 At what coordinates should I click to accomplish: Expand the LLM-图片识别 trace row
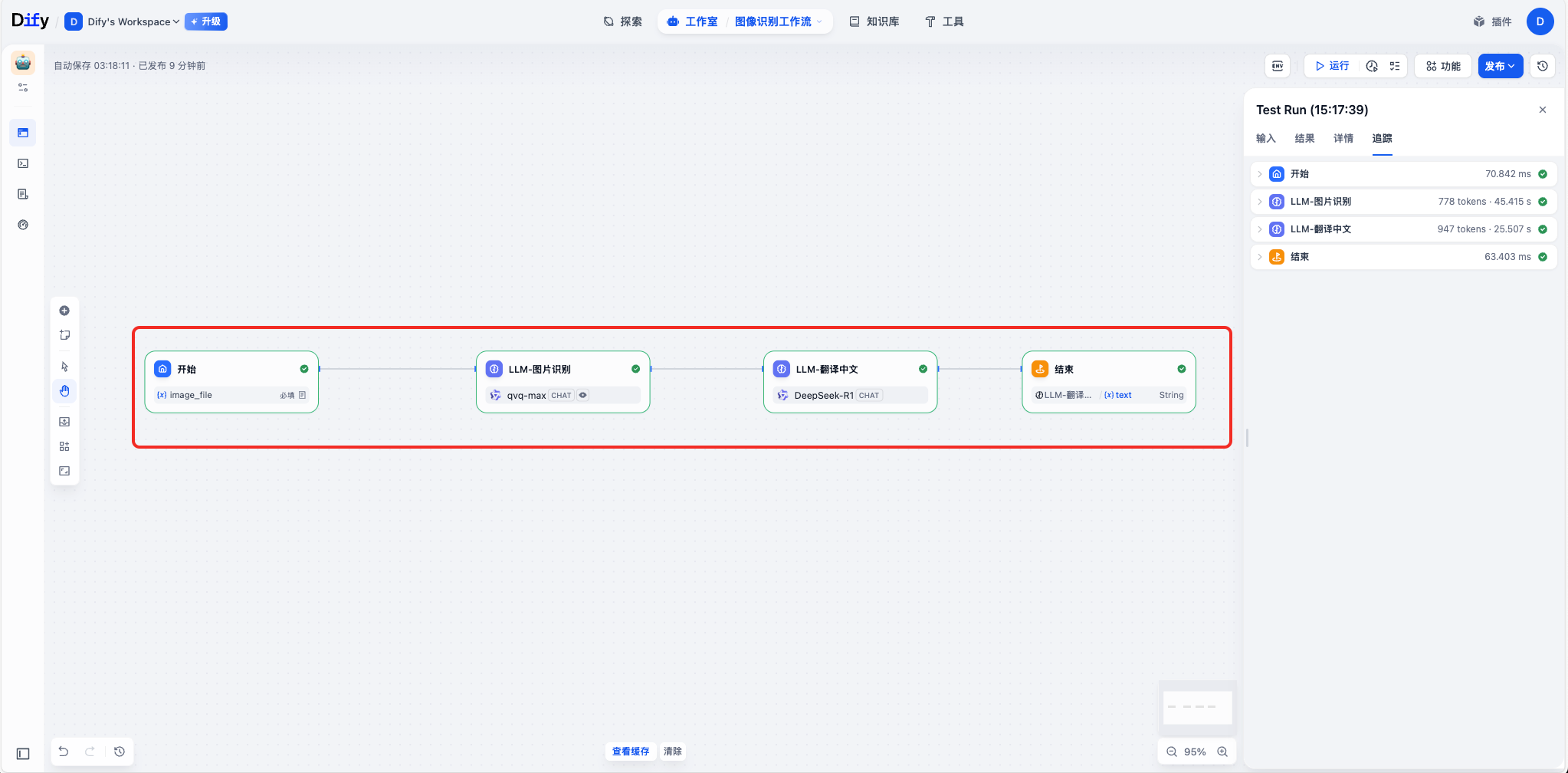(1259, 202)
